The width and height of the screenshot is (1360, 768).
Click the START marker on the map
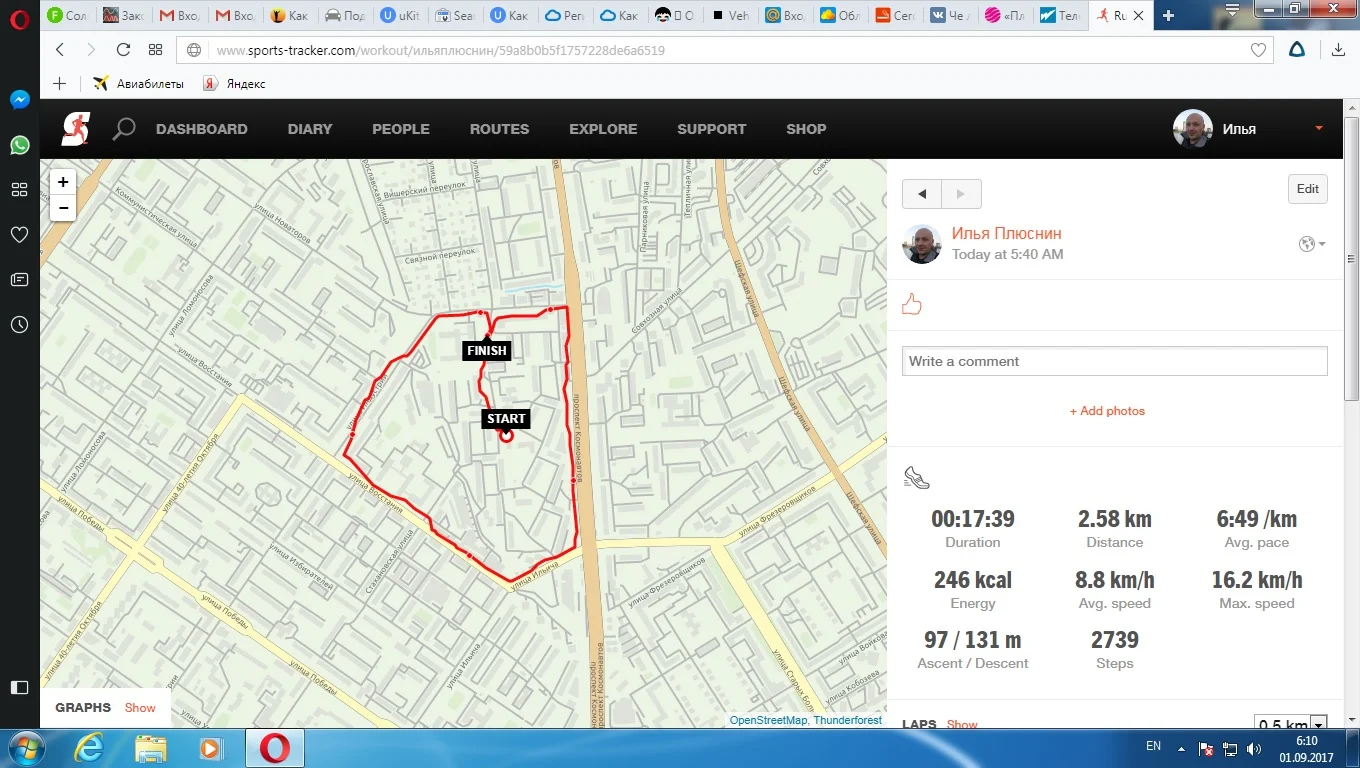[506, 419]
